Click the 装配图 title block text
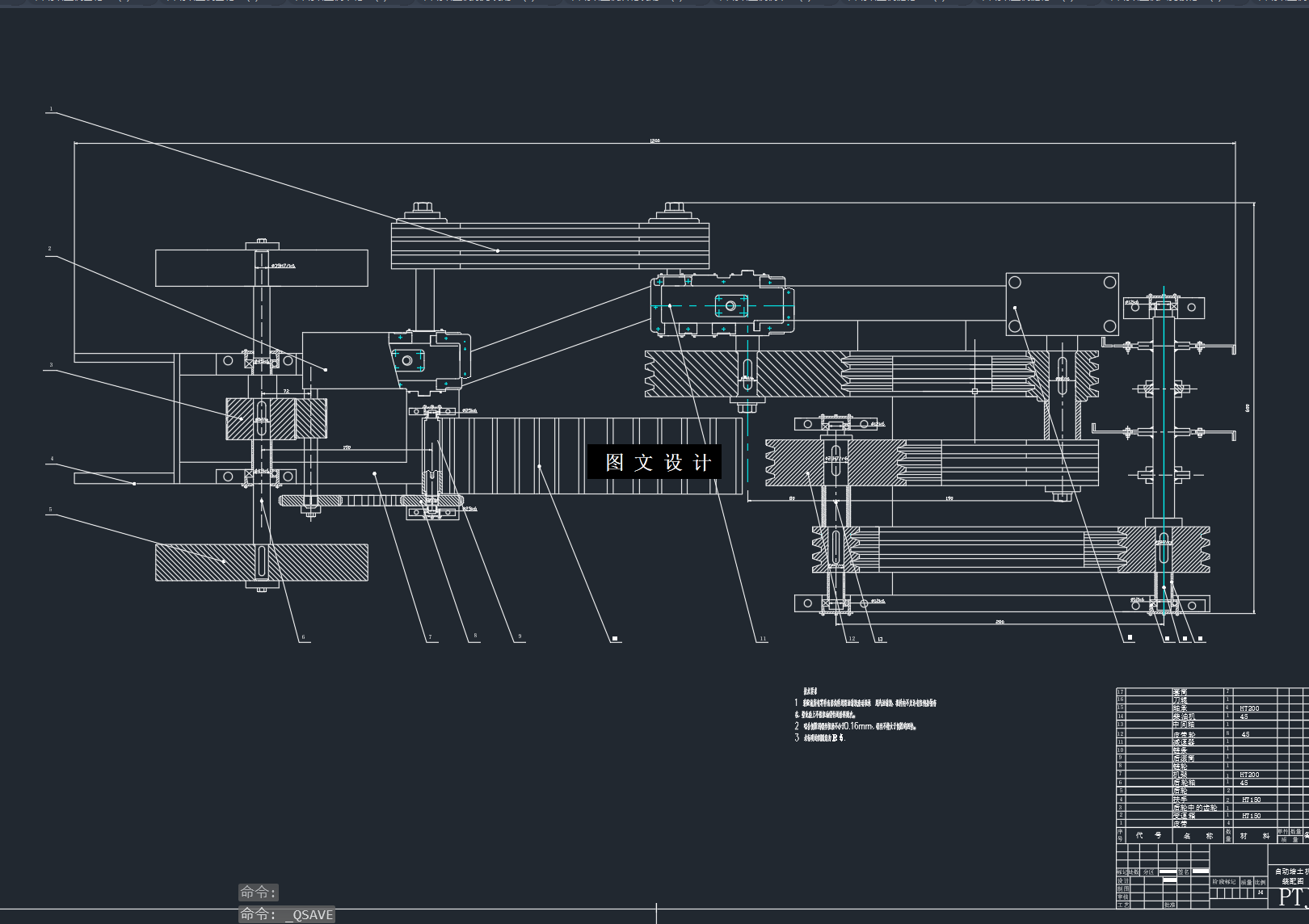 click(x=1291, y=882)
